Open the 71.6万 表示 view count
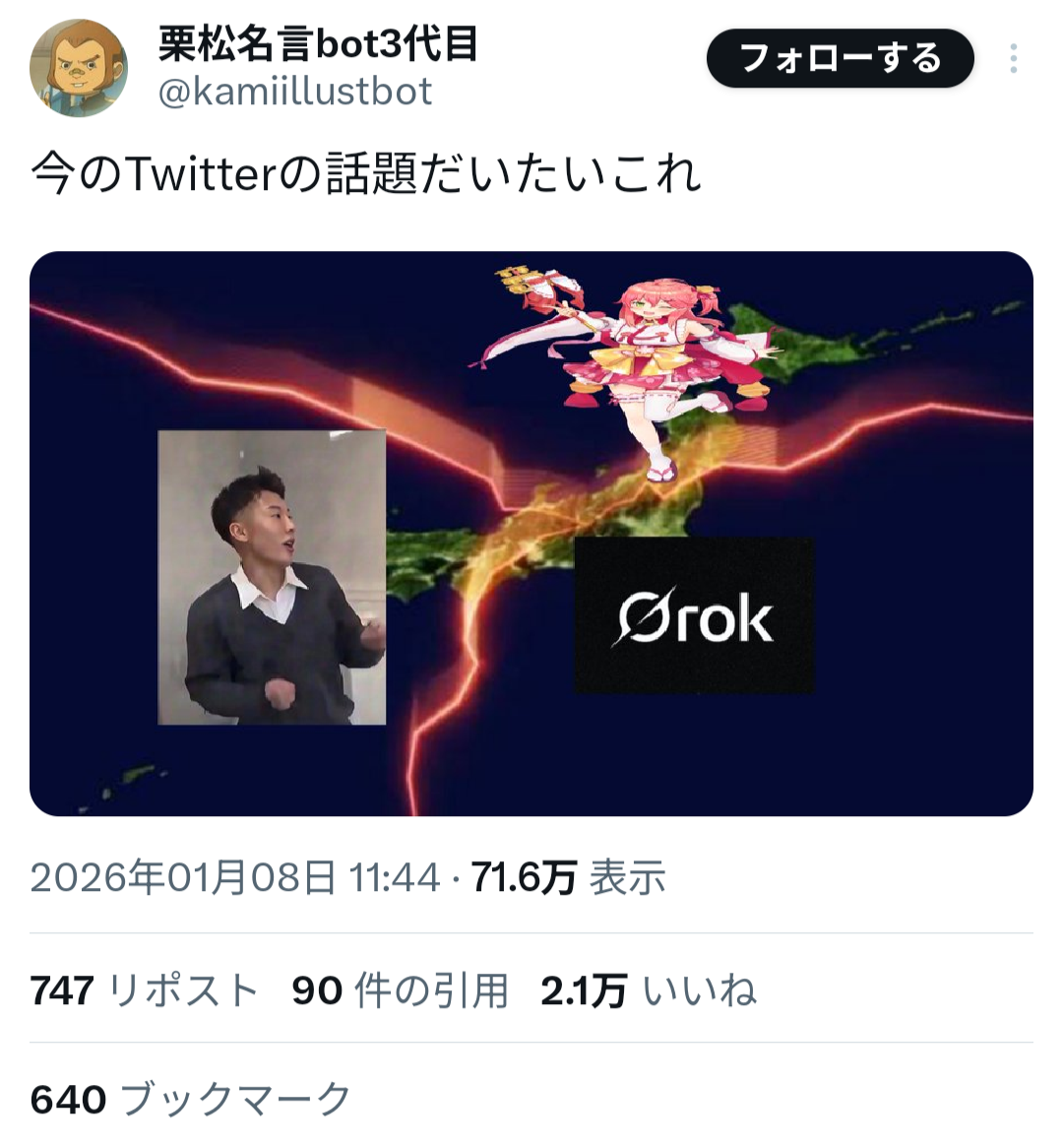 point(568,877)
